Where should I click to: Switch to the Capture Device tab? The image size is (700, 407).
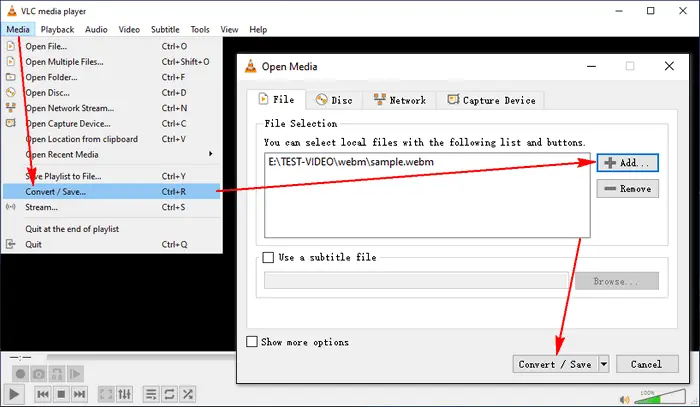[x=490, y=100]
